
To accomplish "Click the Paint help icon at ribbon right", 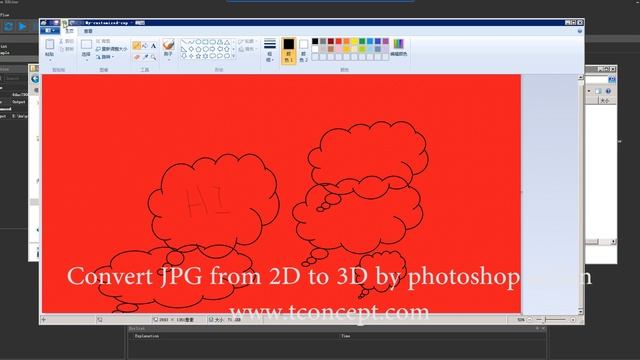I will pos(580,31).
